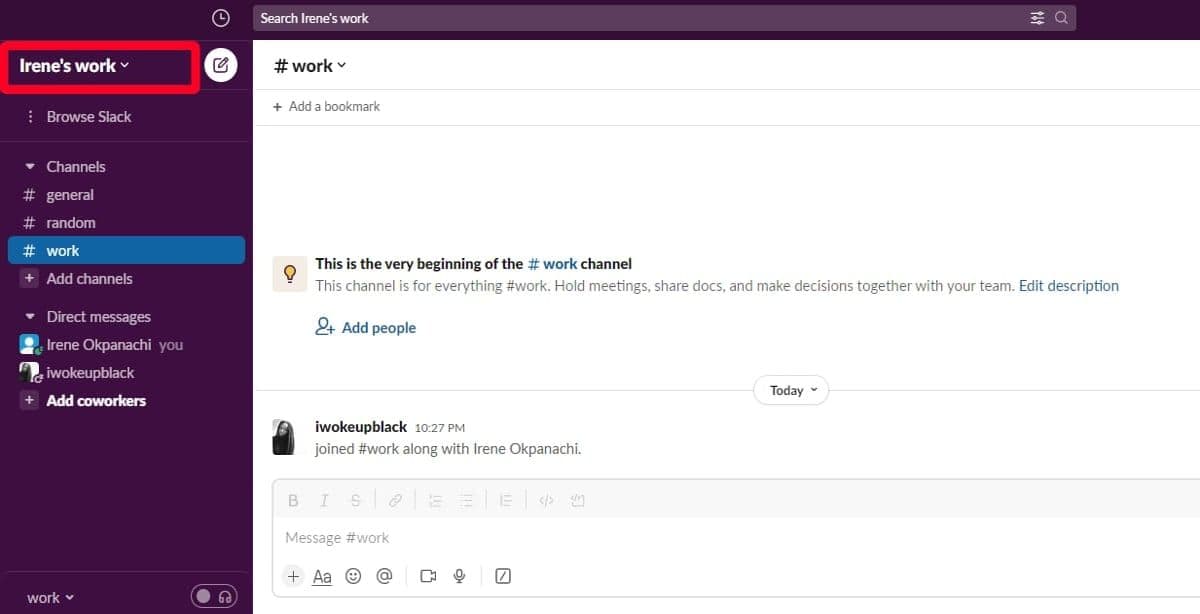Viewport: 1200px width, 614px height.
Task: Click the plus attach icon in composer
Action: [x=292, y=576]
